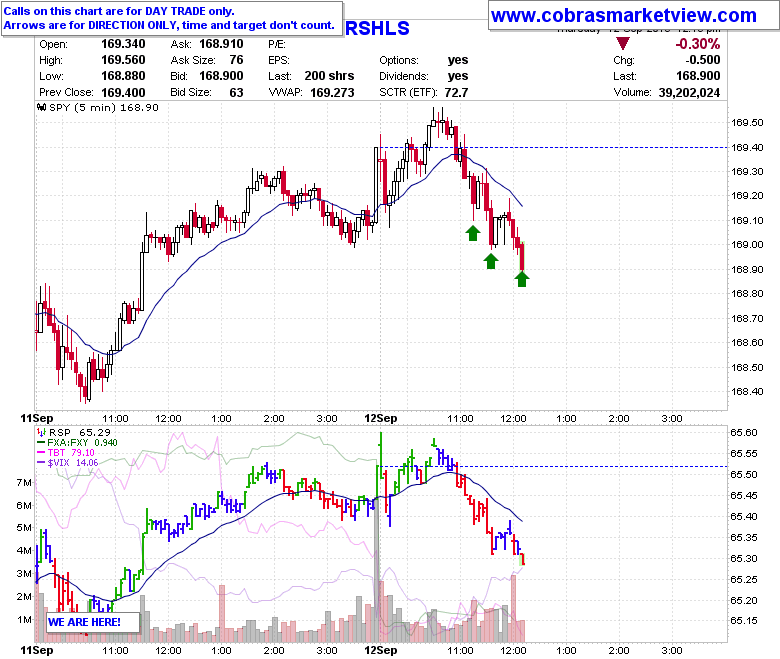780x659 pixels.
Task: Click the '$VIX 14.06' legend entry
Action: click(73, 463)
